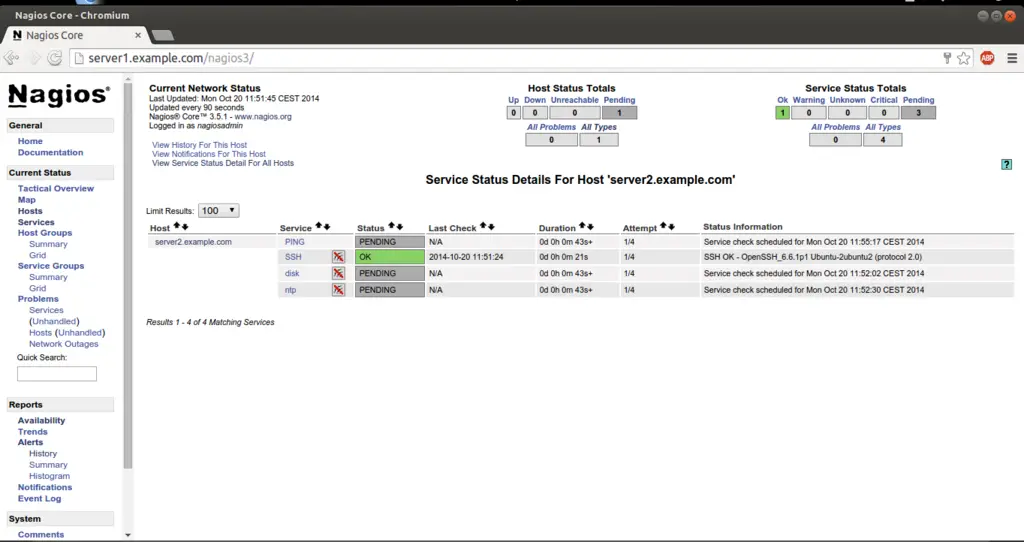Open Alerts Histogram
The width and height of the screenshot is (1024, 542).
click(x=49, y=476)
